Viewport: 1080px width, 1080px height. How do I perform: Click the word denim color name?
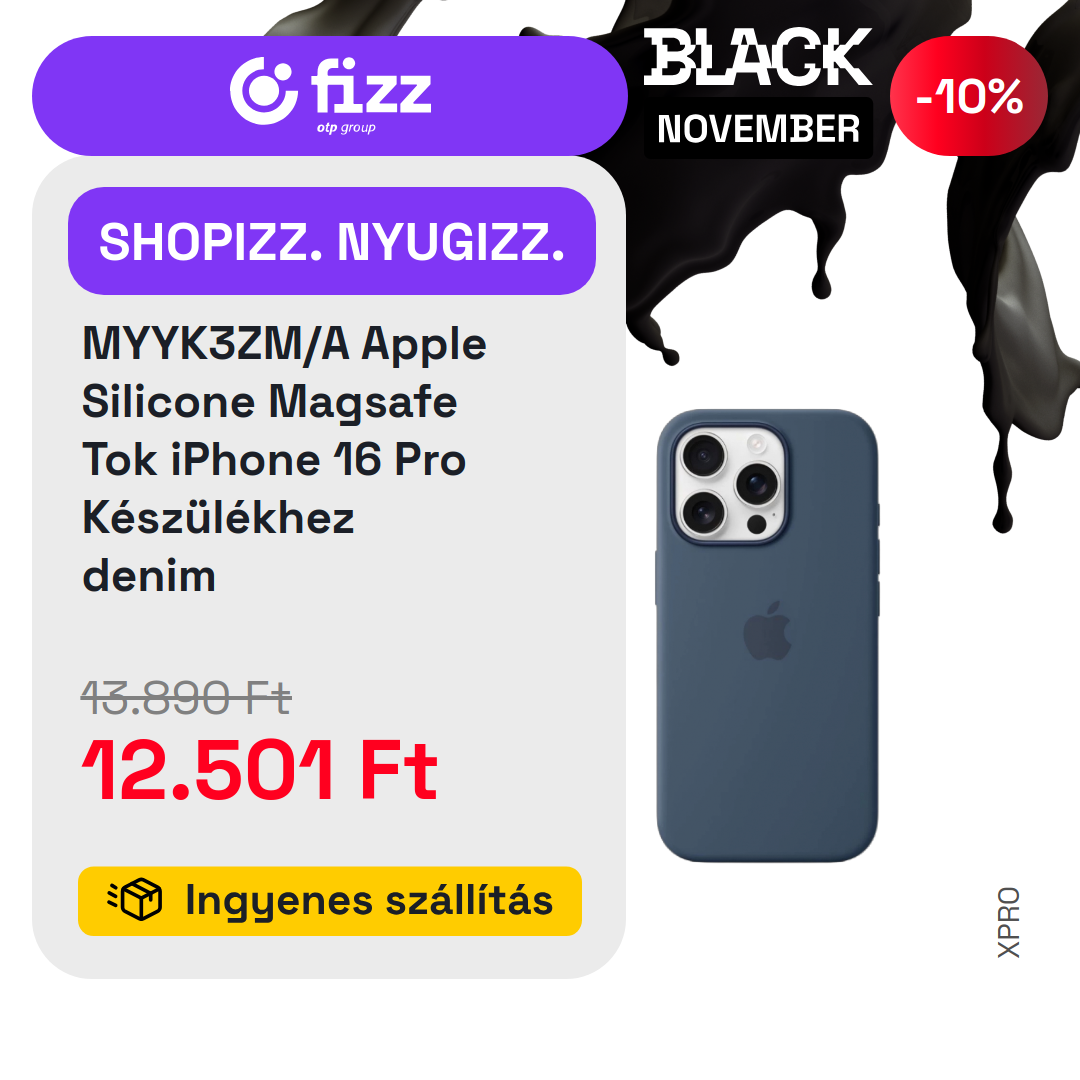click(149, 576)
